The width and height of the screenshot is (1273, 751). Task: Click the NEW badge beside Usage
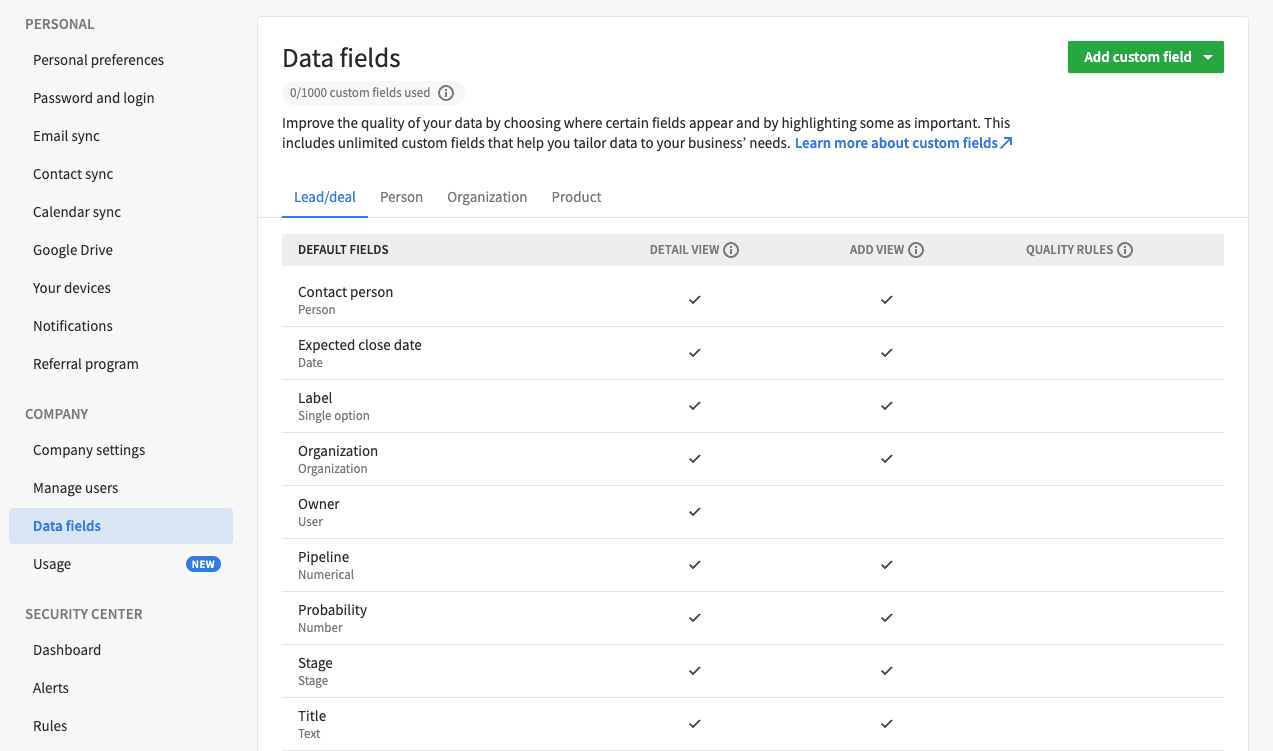[203, 563]
